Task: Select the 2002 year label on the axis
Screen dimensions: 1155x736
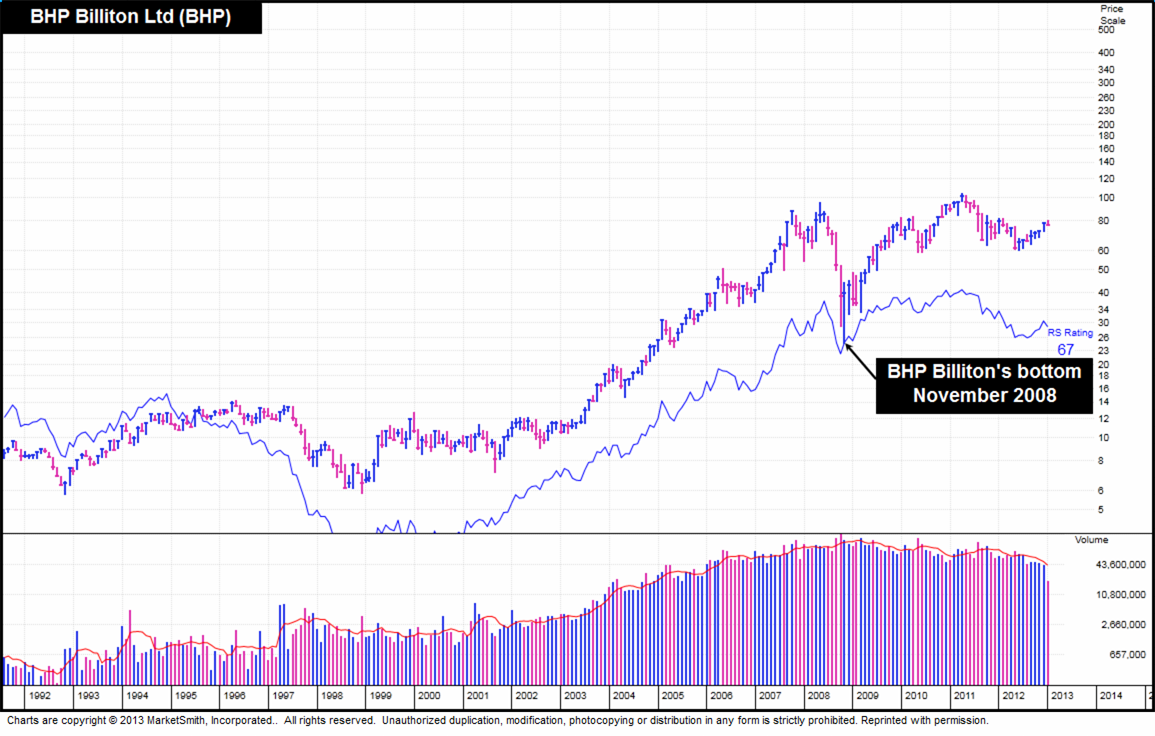Action: coord(526,695)
